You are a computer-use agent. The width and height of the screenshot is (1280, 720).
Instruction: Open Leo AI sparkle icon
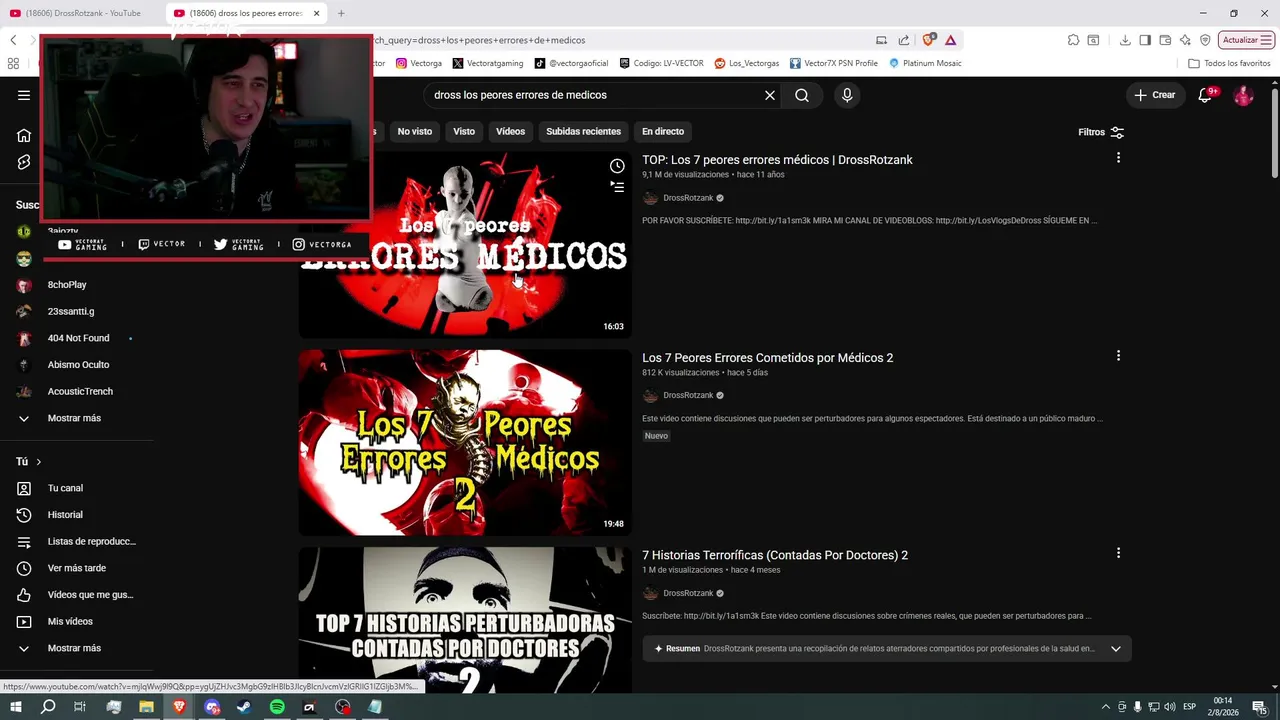[x=1185, y=40]
